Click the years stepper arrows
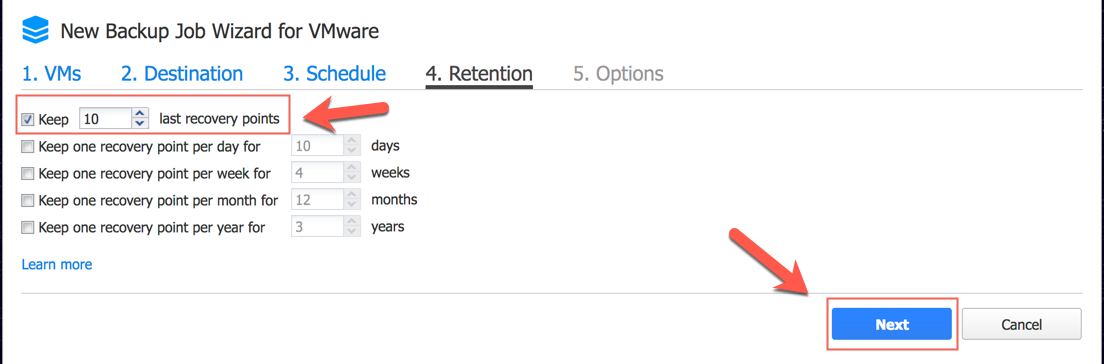 (x=352, y=227)
